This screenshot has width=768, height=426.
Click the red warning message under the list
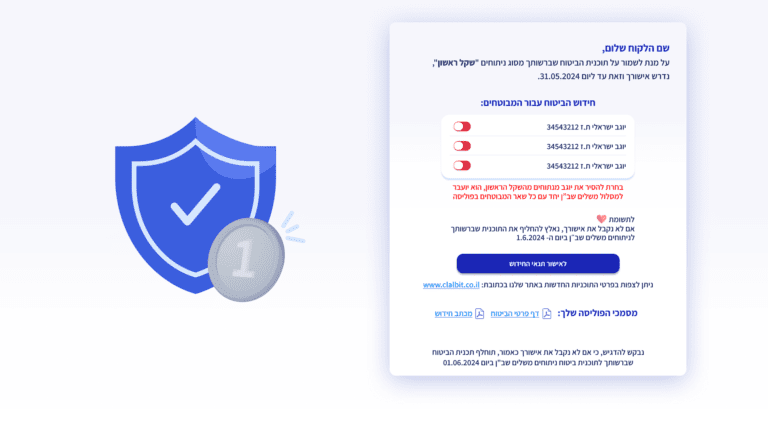[x=538, y=192]
